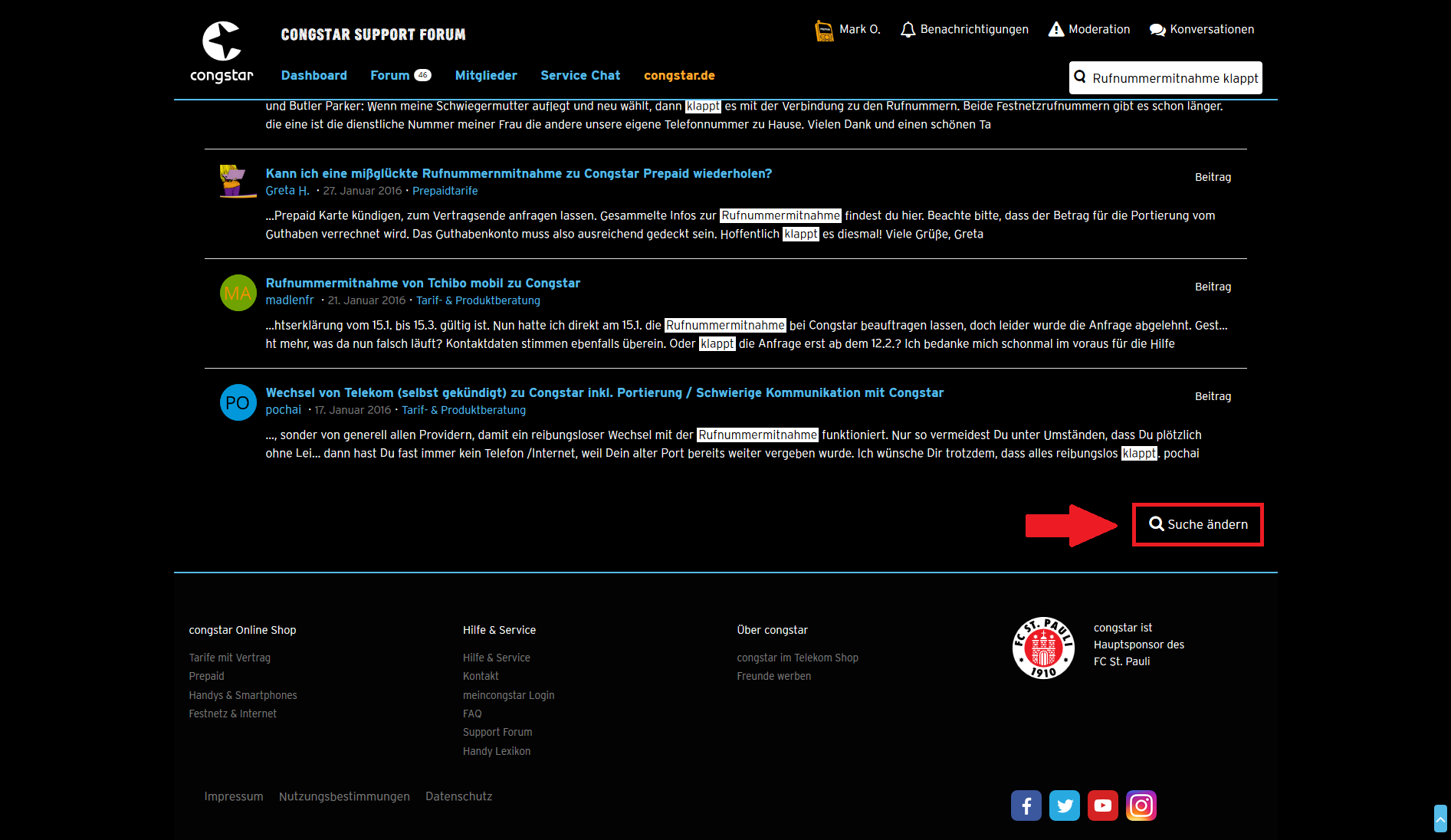Viewport: 1451px width, 840px height.
Task: Click Mark O. username
Action: (860, 29)
